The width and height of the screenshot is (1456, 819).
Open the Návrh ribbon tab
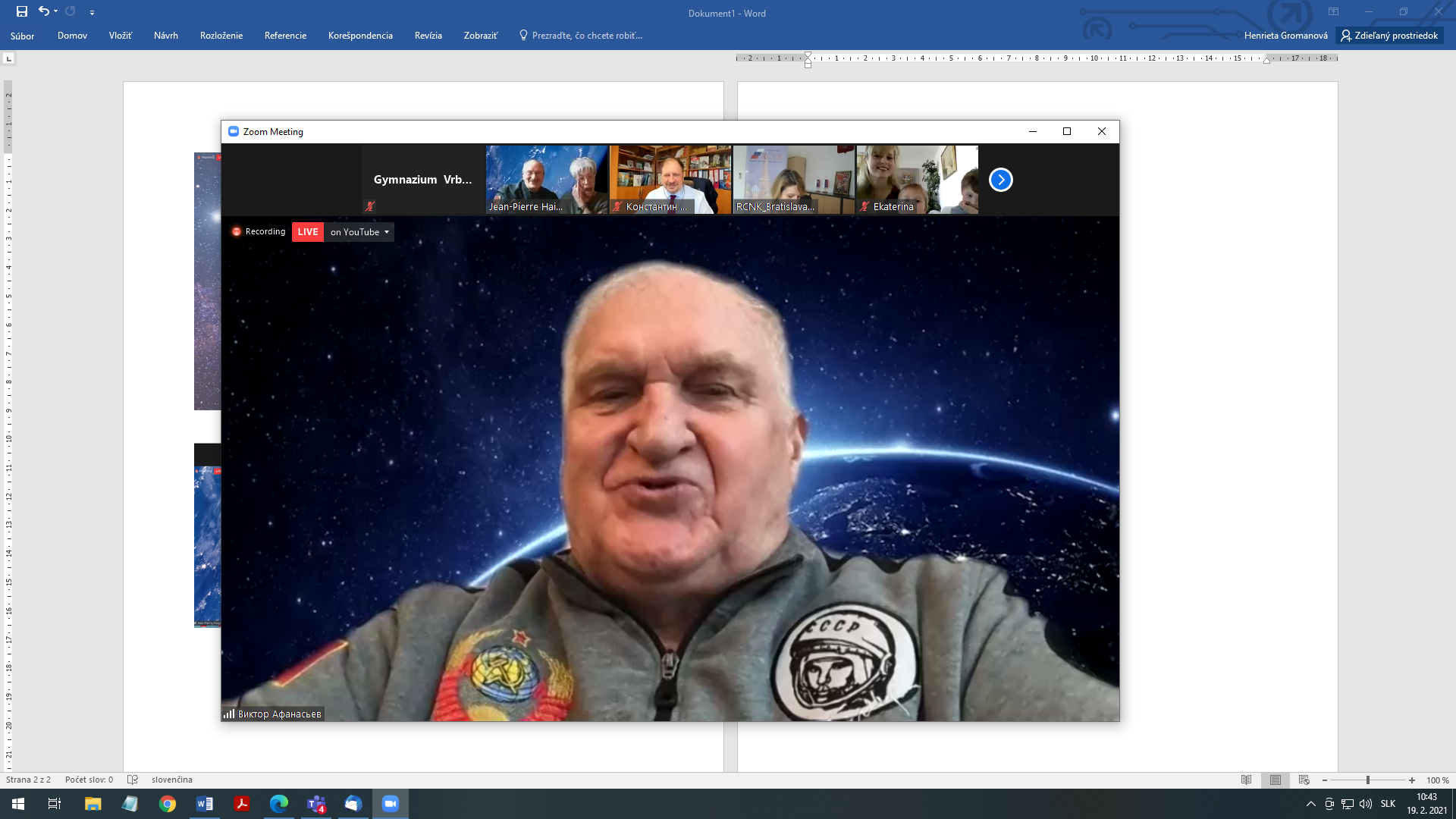(x=165, y=36)
